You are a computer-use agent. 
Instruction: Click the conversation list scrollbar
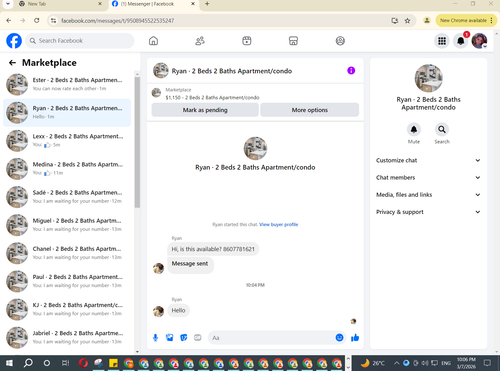[137, 142]
